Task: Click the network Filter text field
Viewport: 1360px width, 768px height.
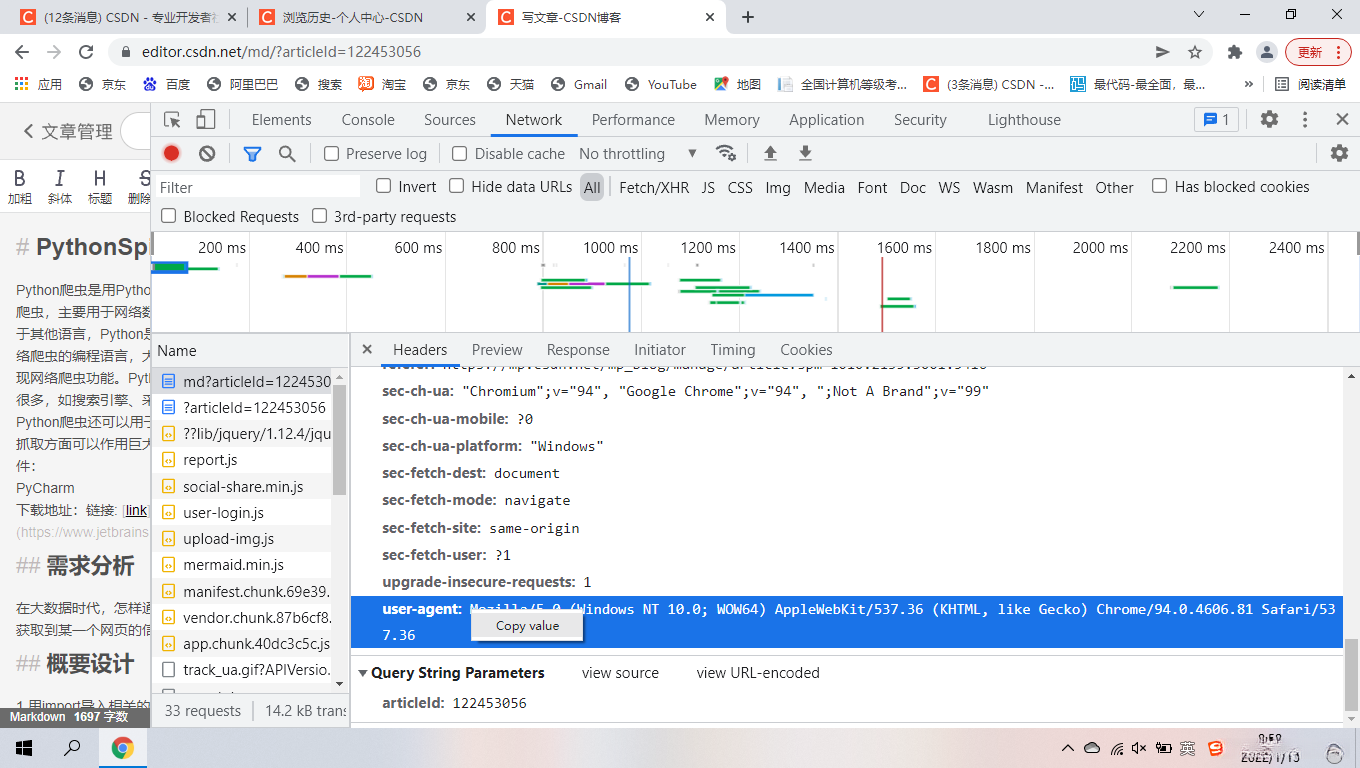Action: 258,187
